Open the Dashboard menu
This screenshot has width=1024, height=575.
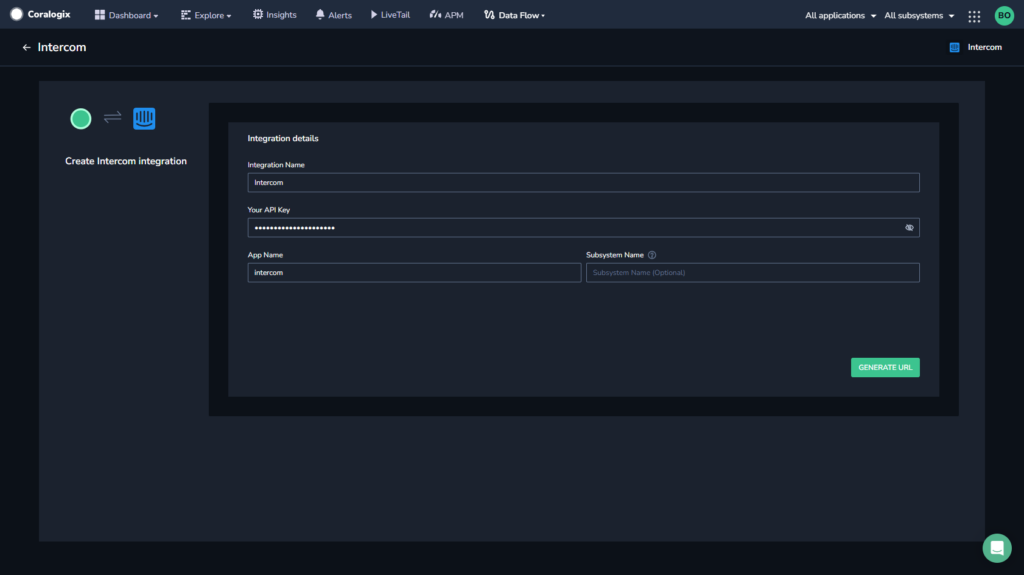pos(127,15)
